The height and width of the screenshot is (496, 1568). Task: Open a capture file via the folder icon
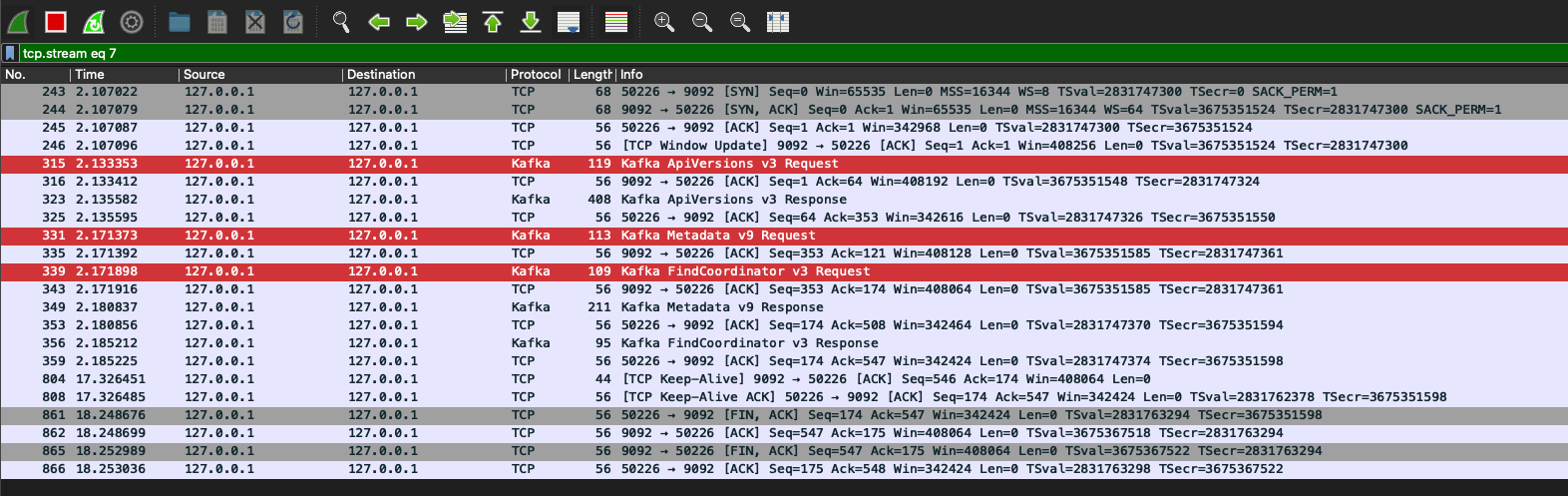click(180, 22)
